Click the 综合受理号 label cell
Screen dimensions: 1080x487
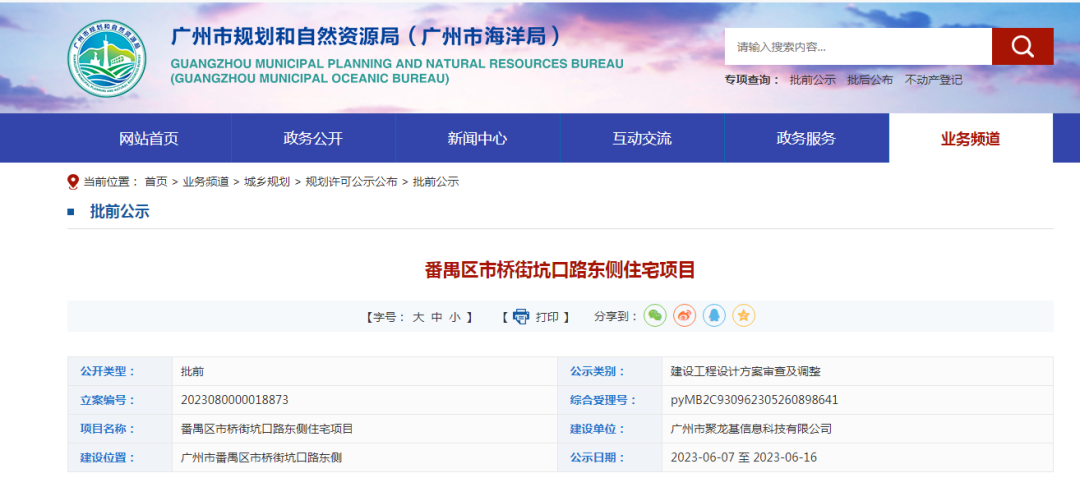610,400
